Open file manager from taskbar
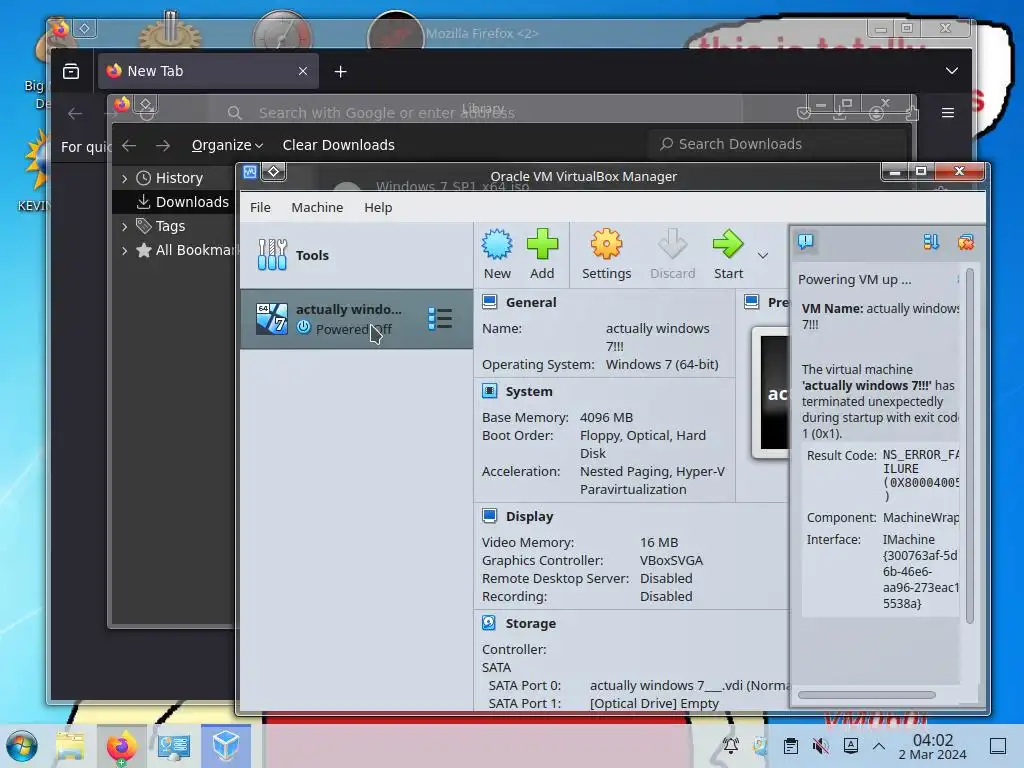The width and height of the screenshot is (1024, 768). 70,746
